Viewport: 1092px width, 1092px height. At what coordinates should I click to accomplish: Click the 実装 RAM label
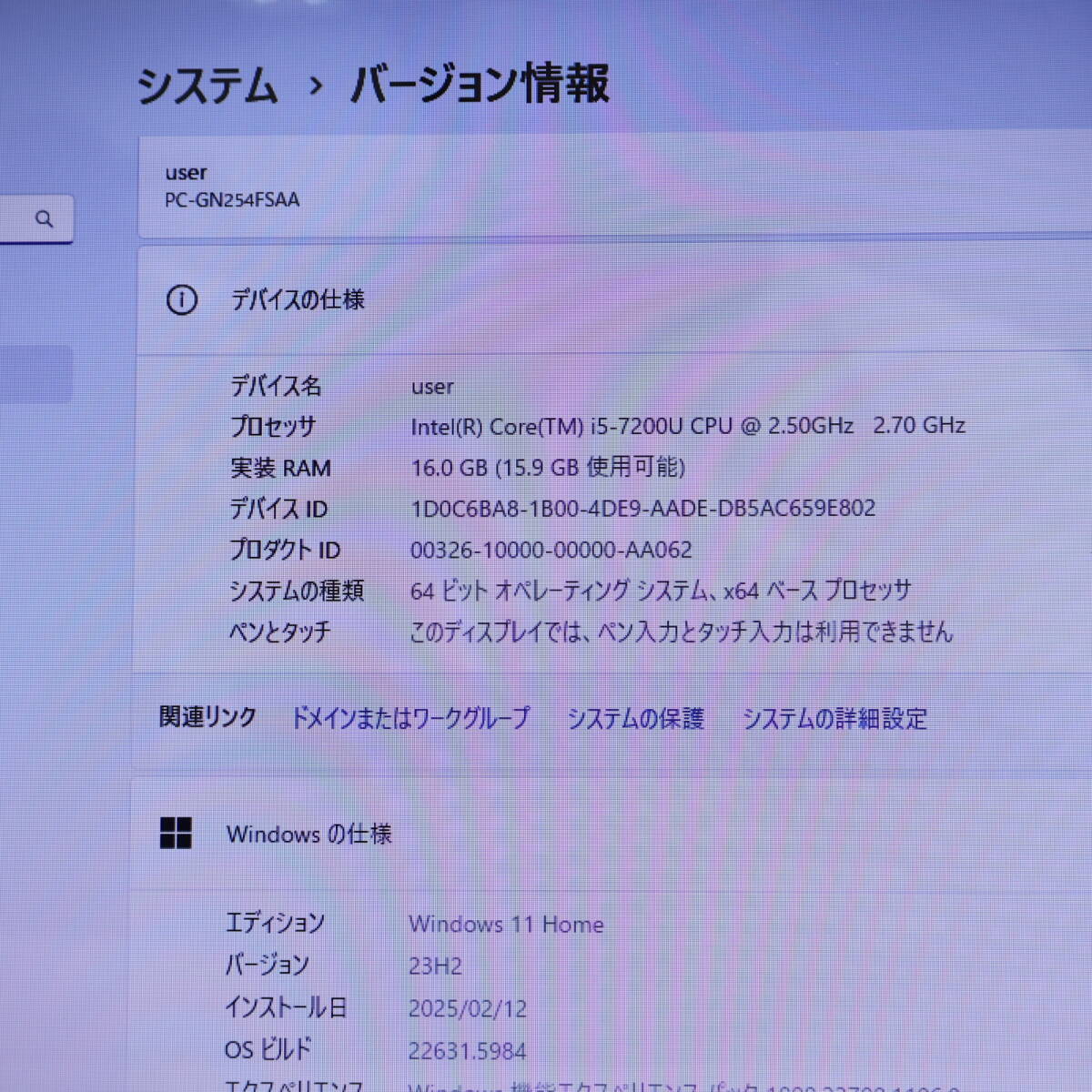tap(280, 468)
